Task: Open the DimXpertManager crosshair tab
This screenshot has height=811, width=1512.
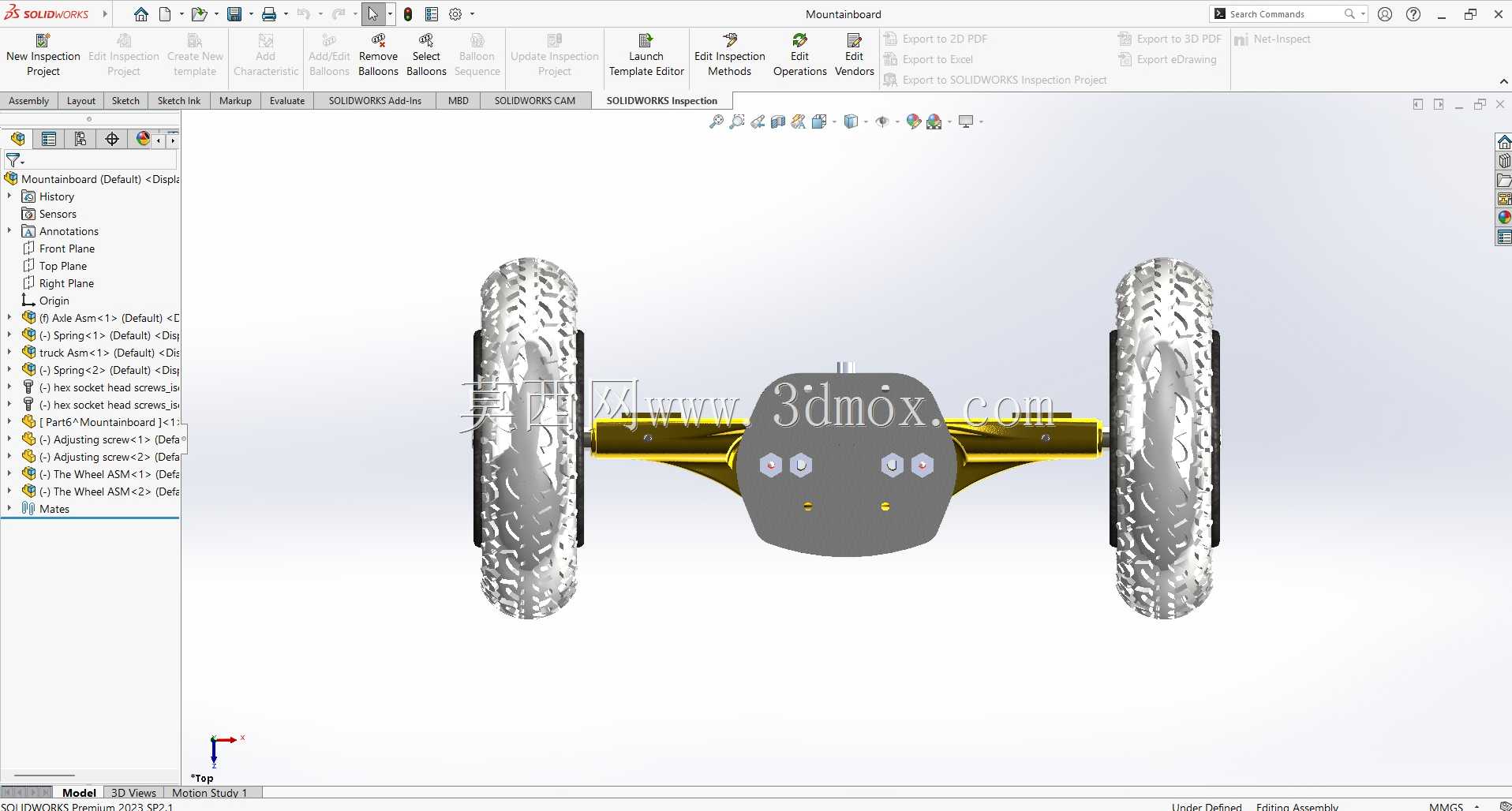Action: click(x=112, y=139)
